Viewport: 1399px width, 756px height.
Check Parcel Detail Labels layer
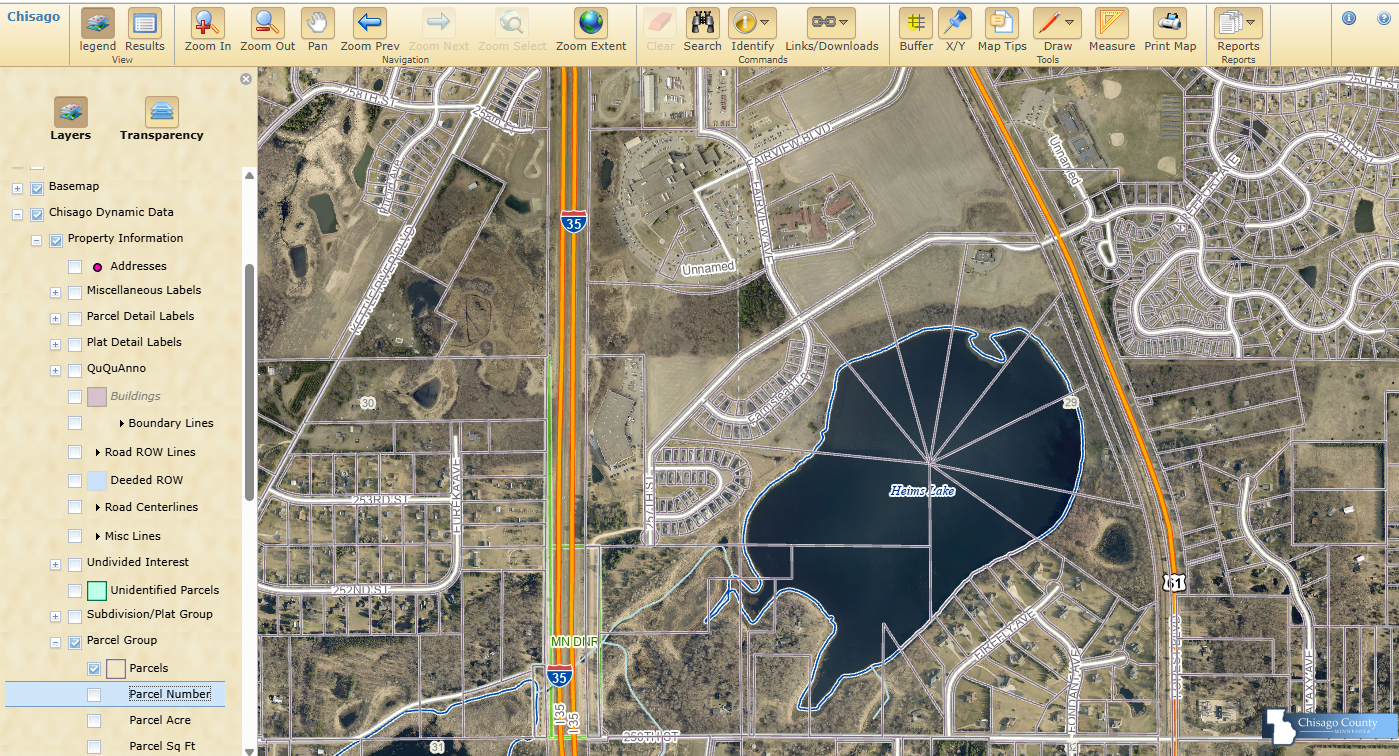click(75, 318)
